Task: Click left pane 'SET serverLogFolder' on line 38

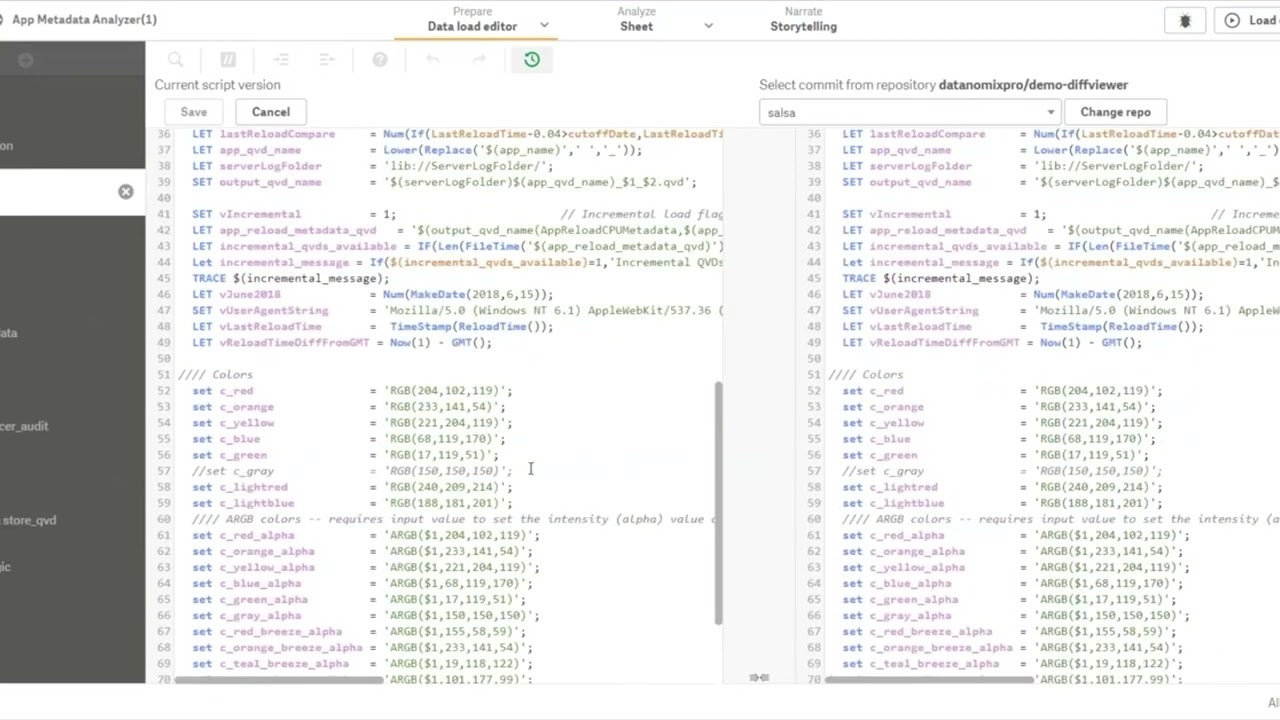Action: (257, 166)
